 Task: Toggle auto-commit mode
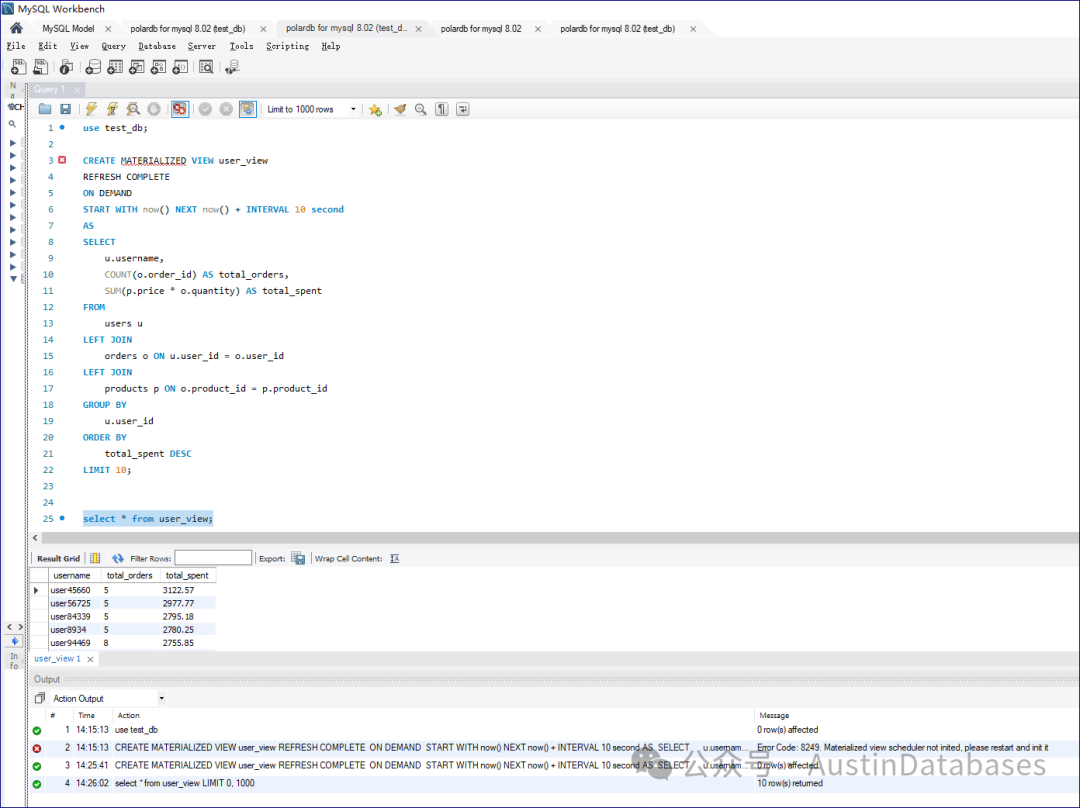248,109
